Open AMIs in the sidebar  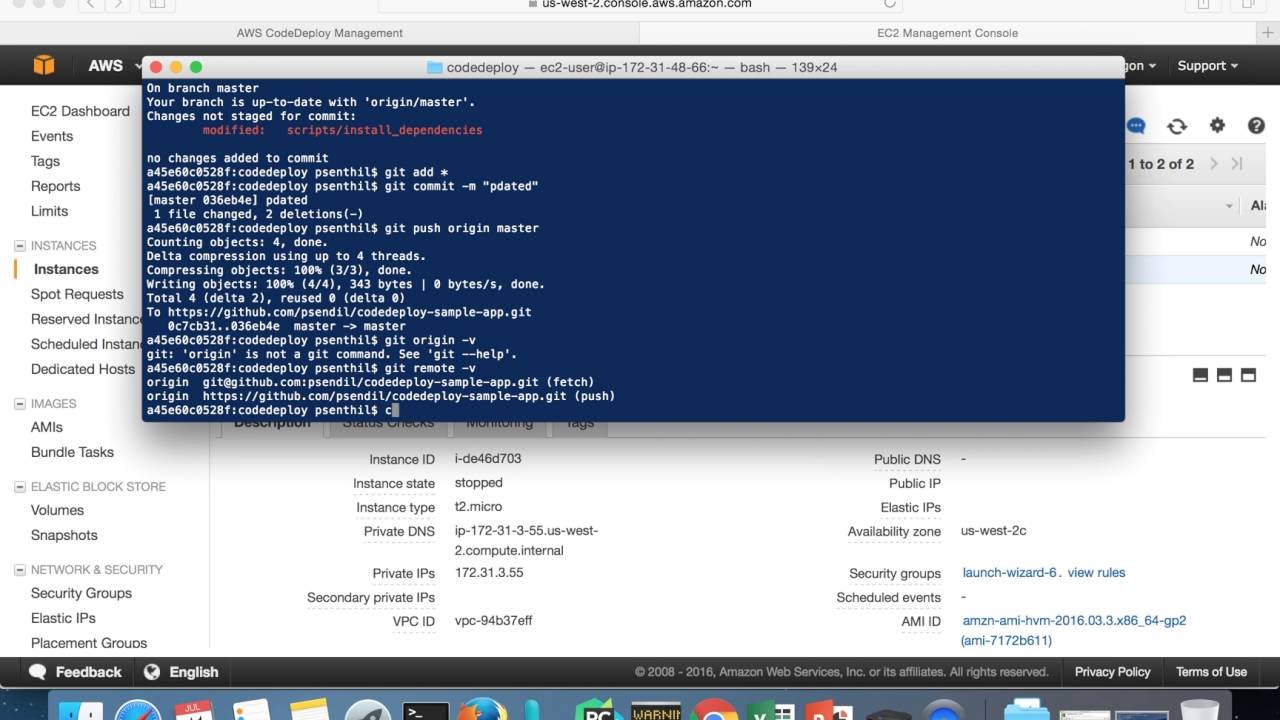[x=47, y=427]
